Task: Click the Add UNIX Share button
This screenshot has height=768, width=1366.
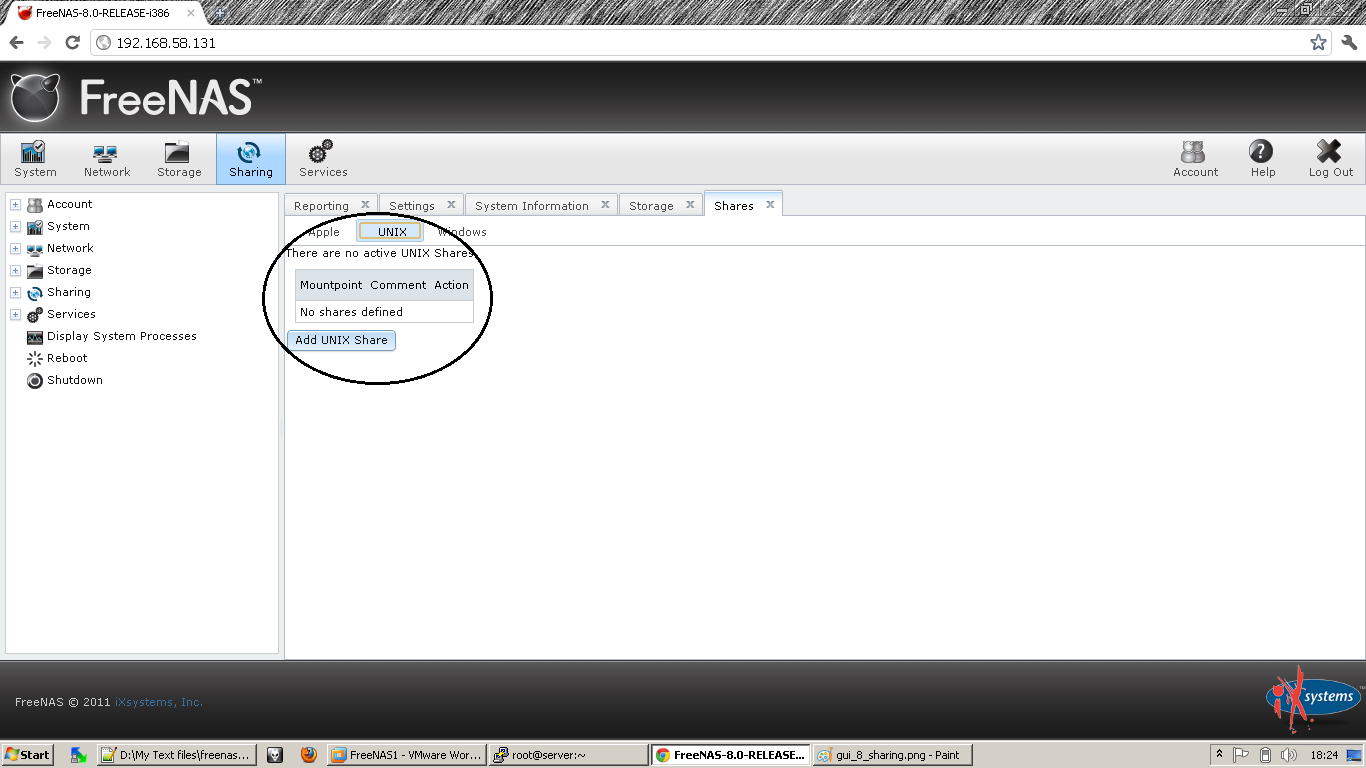Action: tap(341, 340)
